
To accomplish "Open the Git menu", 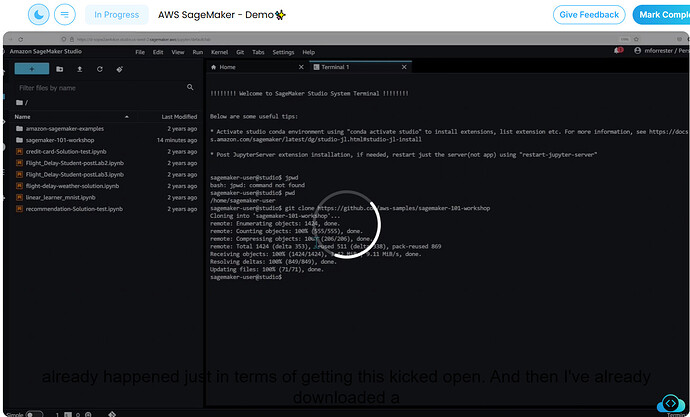I will pos(240,52).
